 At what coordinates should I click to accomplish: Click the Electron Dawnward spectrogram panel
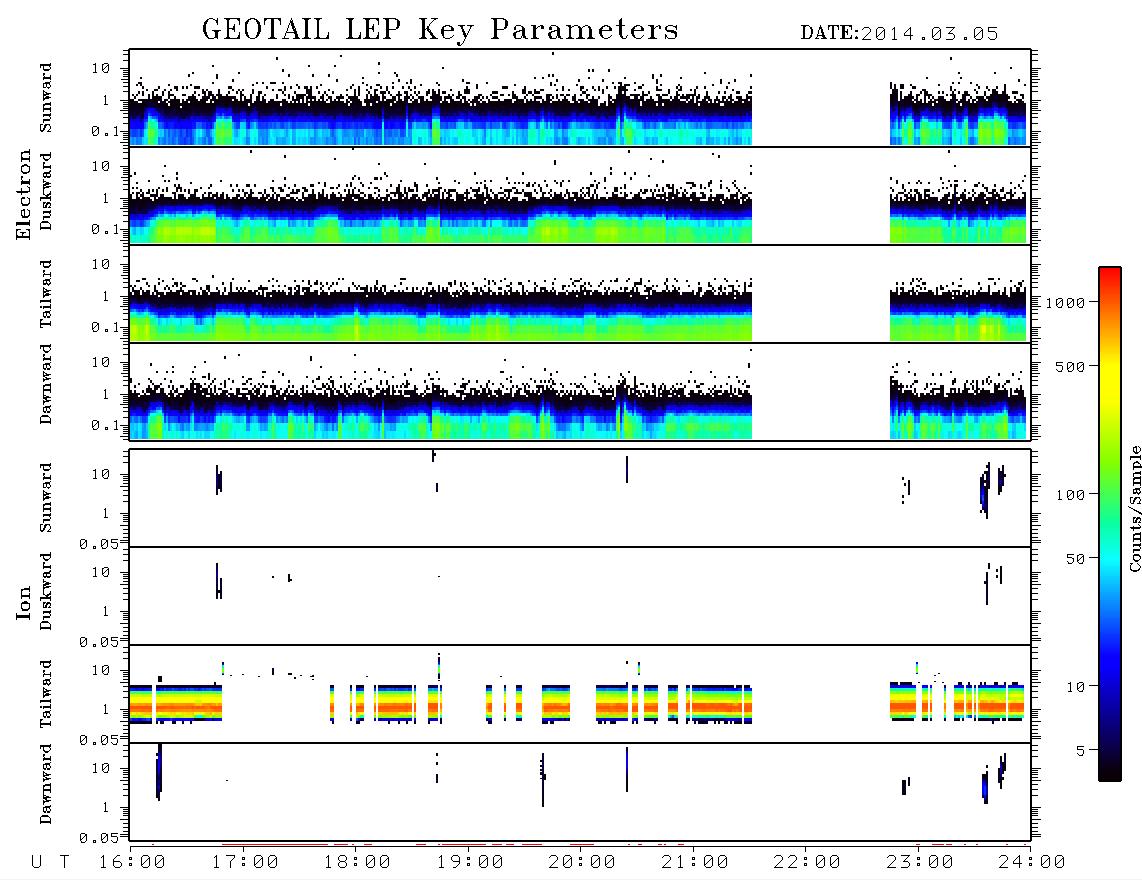click(x=580, y=391)
